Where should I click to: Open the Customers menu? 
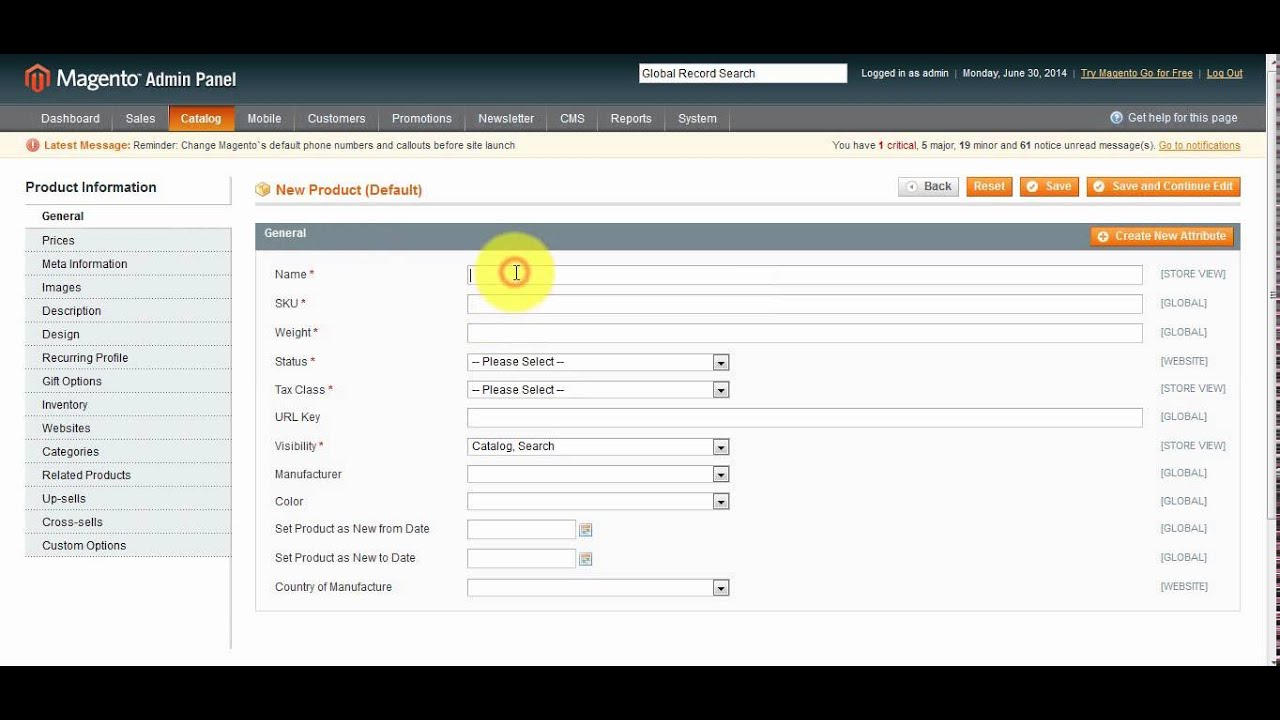coord(336,118)
